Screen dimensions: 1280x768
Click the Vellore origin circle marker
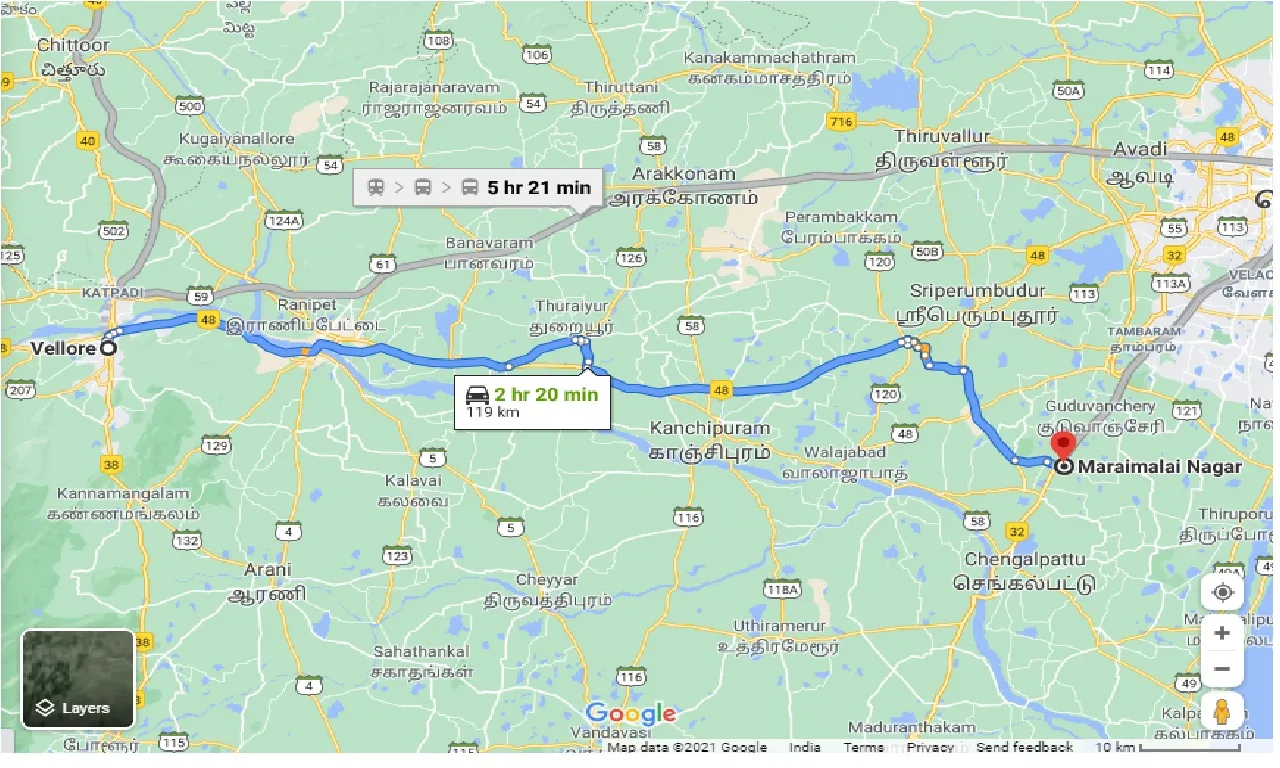[108, 348]
